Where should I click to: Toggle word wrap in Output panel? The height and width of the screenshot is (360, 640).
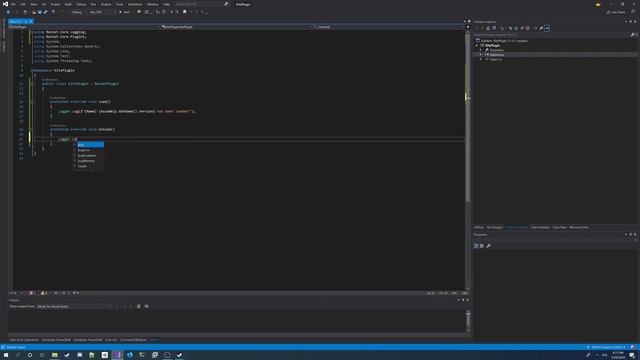[x=147, y=307]
